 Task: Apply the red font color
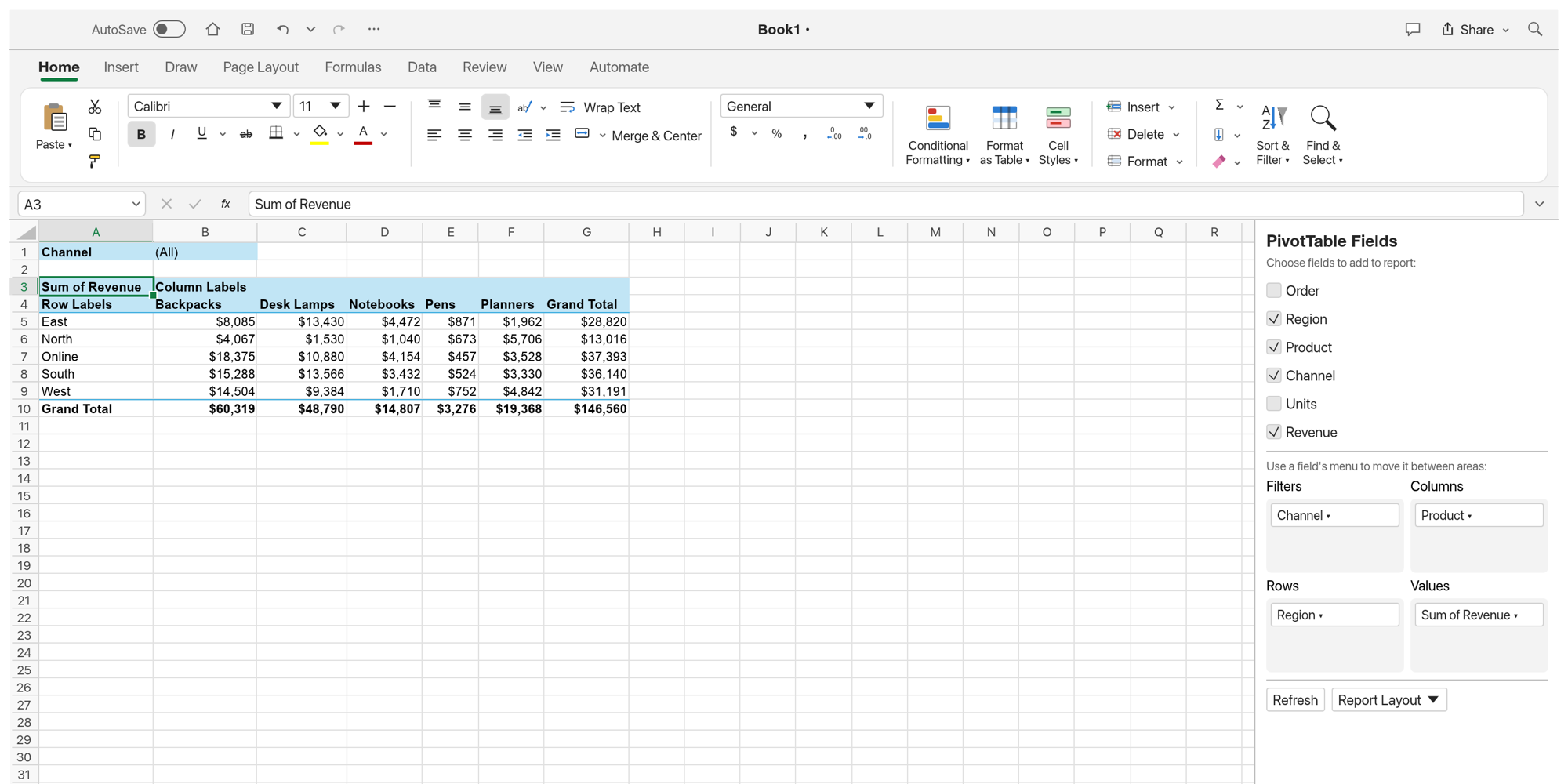(x=363, y=134)
